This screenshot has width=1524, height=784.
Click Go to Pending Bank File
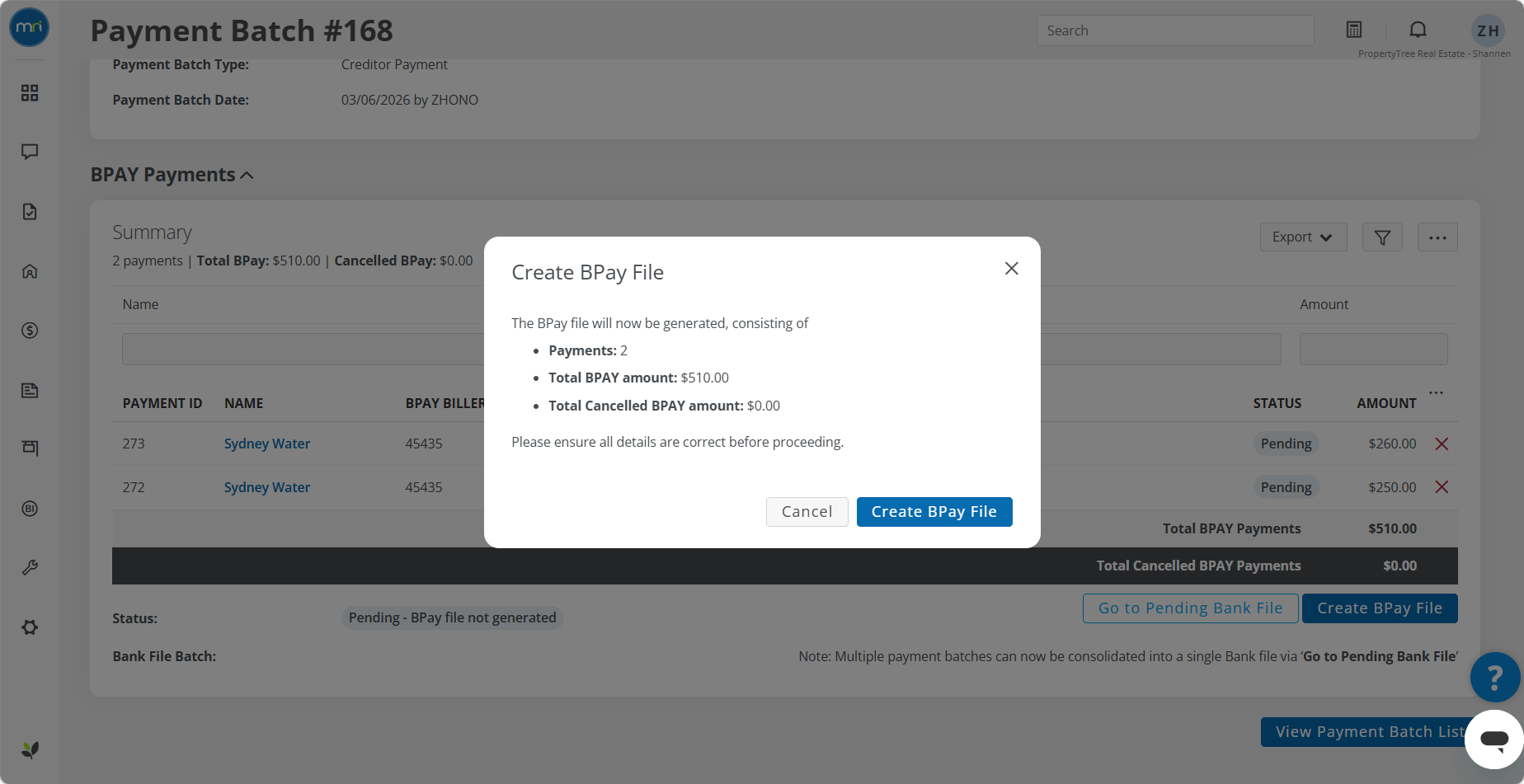(x=1190, y=608)
